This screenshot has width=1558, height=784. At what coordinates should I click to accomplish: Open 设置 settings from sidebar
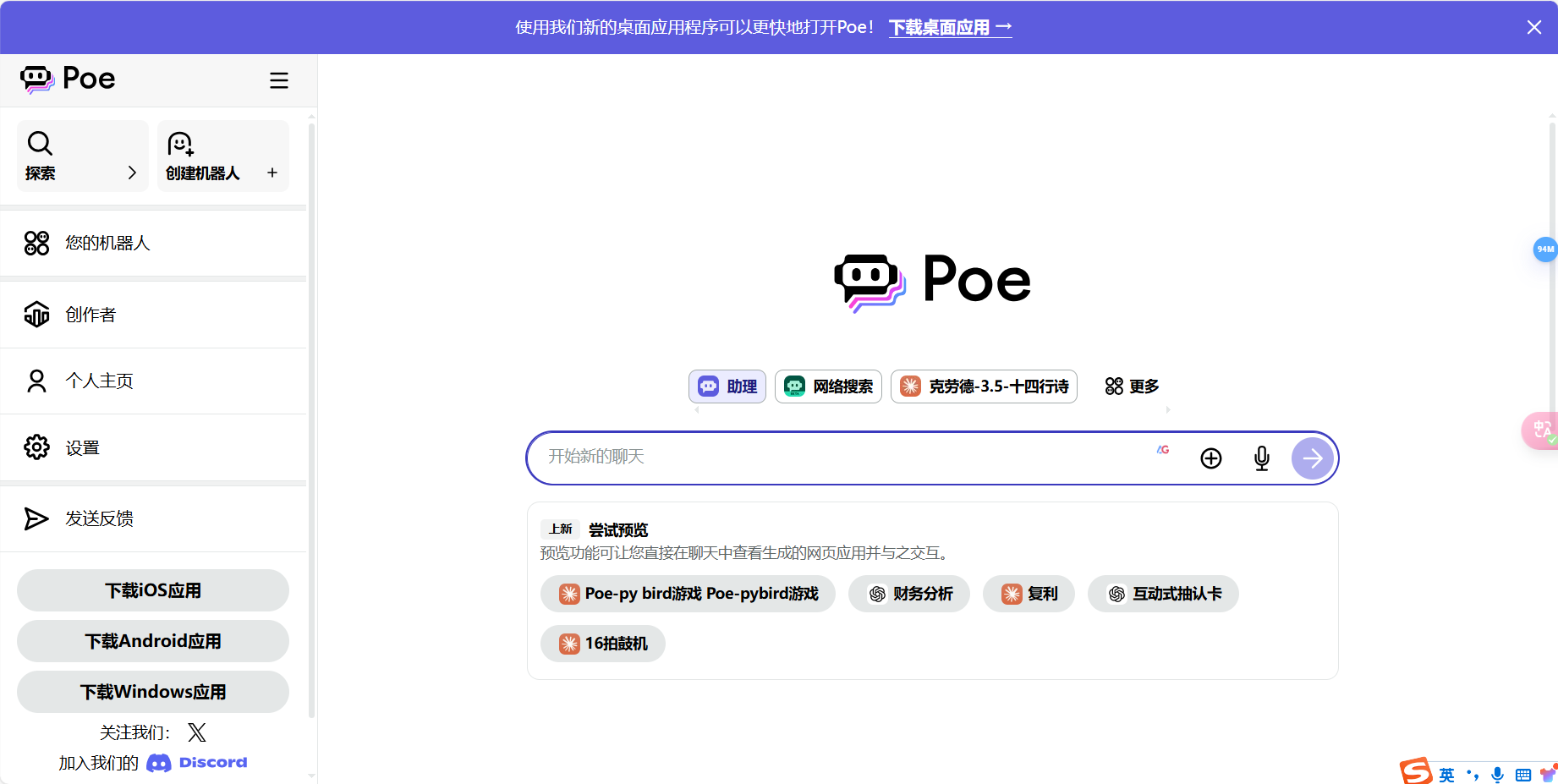(x=36, y=447)
